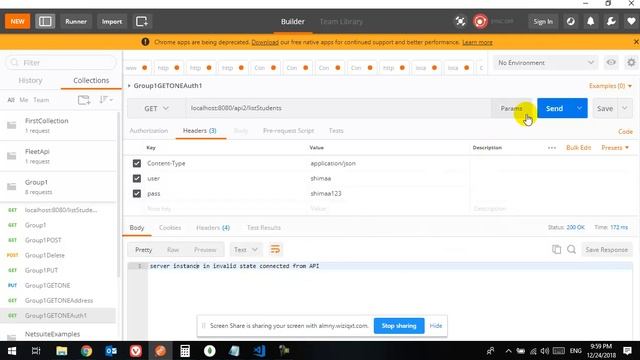This screenshot has width=640, height=360.
Task: Search within the response body
Action: 571,249
